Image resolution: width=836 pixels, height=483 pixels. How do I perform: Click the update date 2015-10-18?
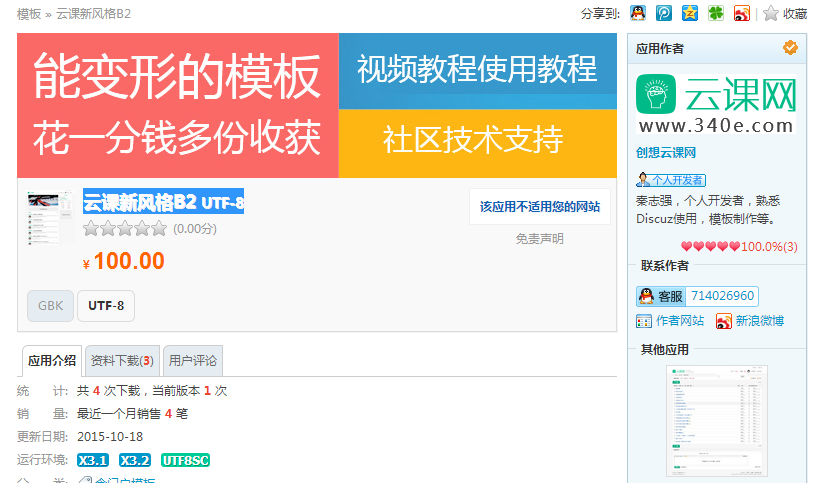pos(110,437)
